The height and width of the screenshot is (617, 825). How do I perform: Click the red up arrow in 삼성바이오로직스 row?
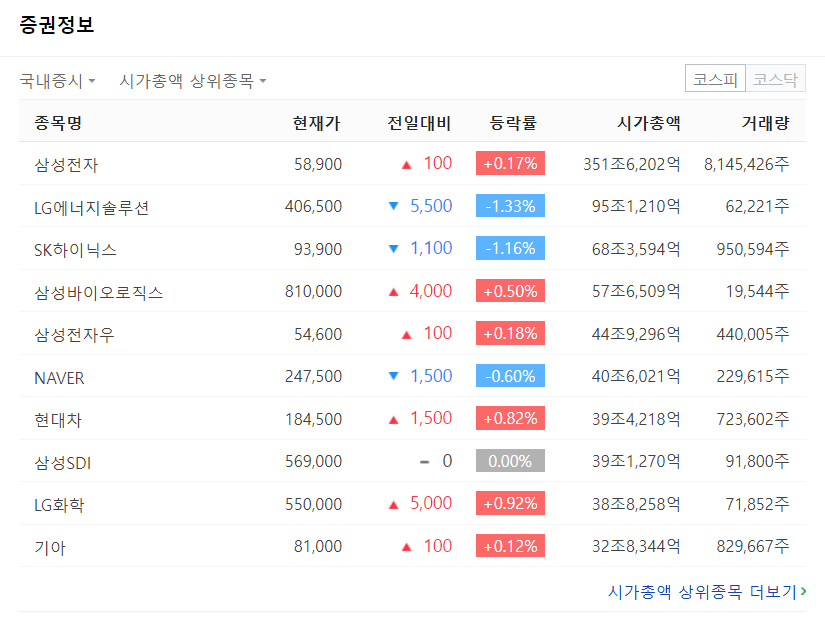(393, 292)
